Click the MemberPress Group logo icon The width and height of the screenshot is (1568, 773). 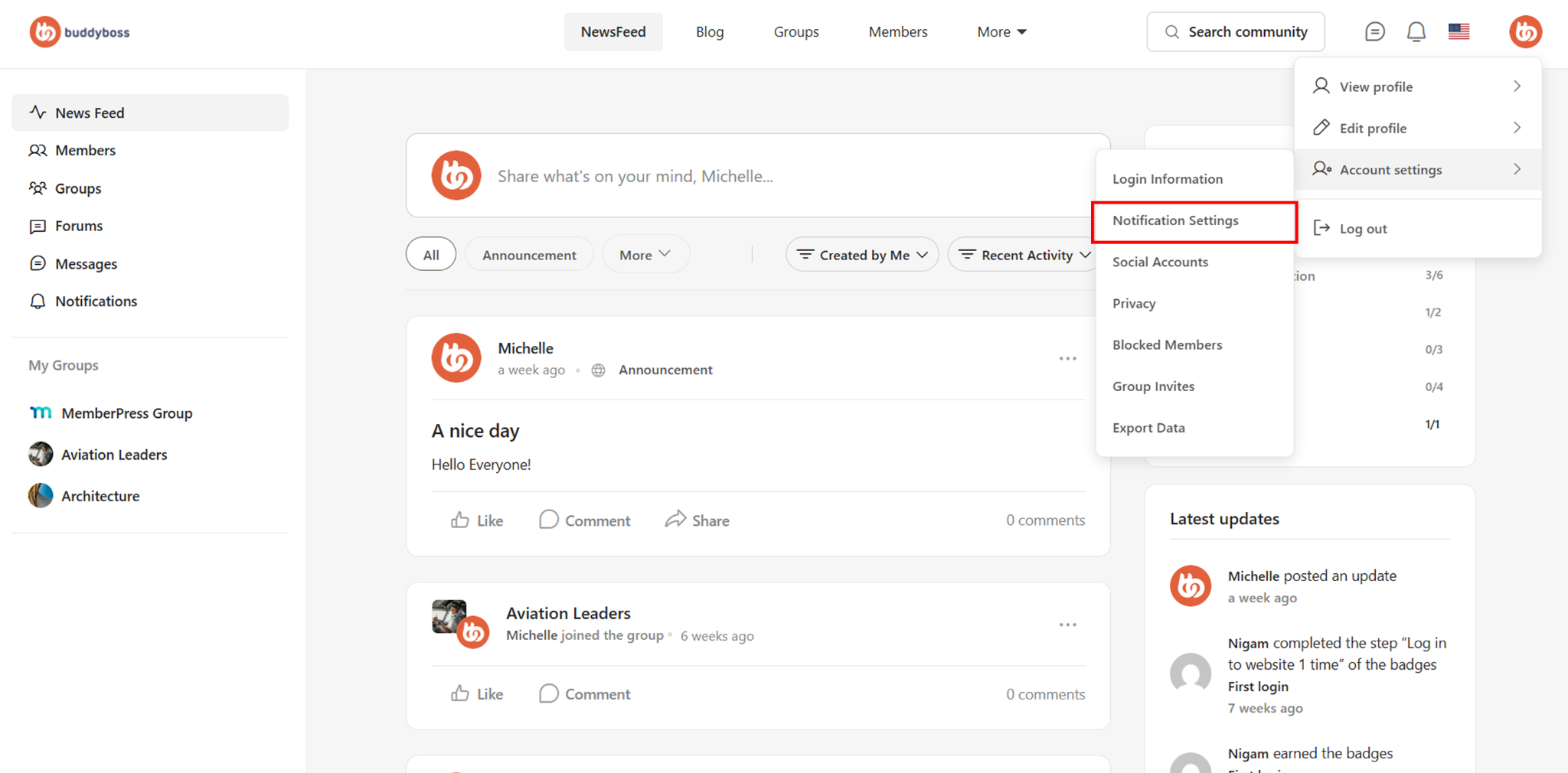[41, 413]
